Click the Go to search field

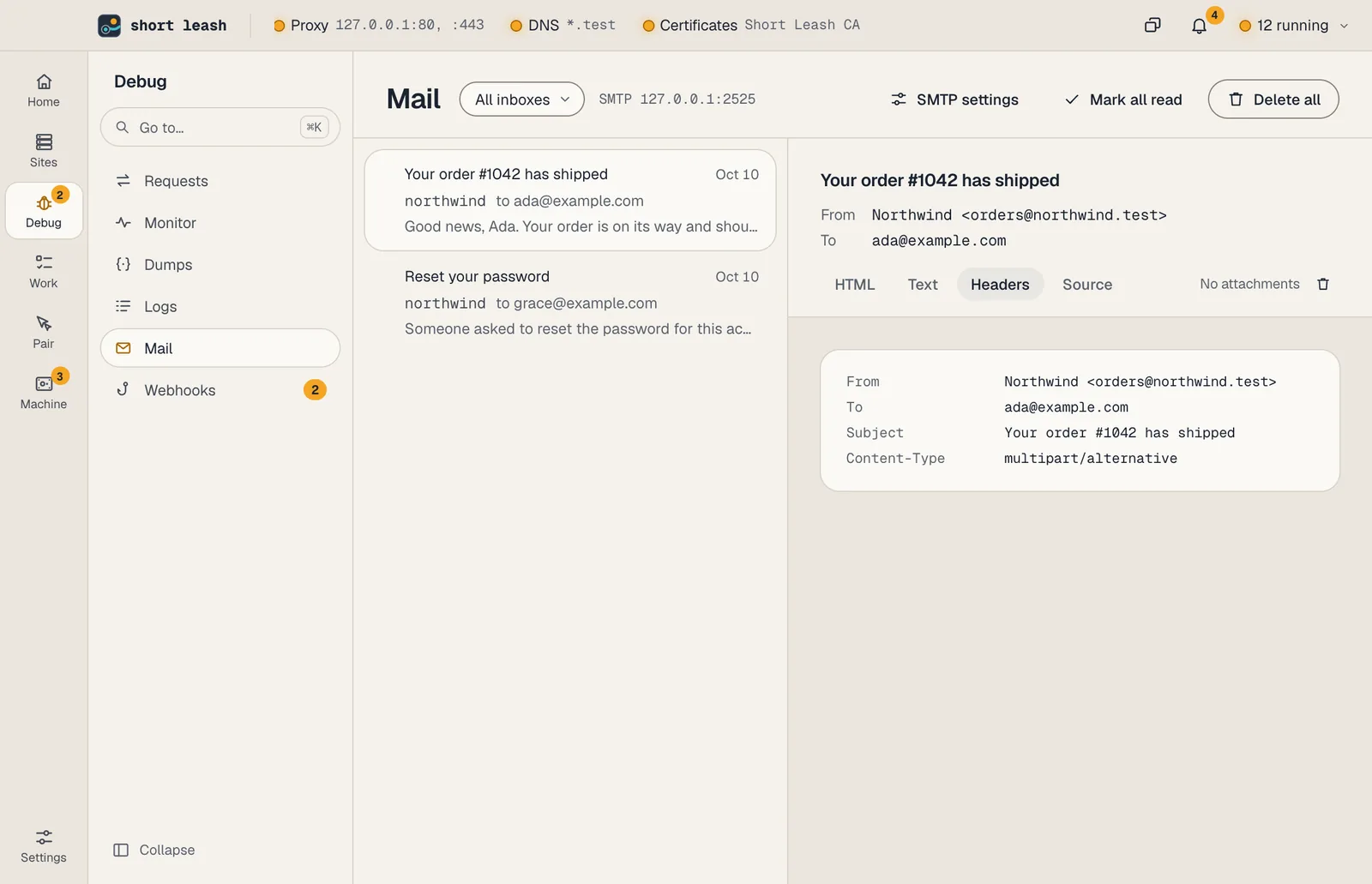220,127
